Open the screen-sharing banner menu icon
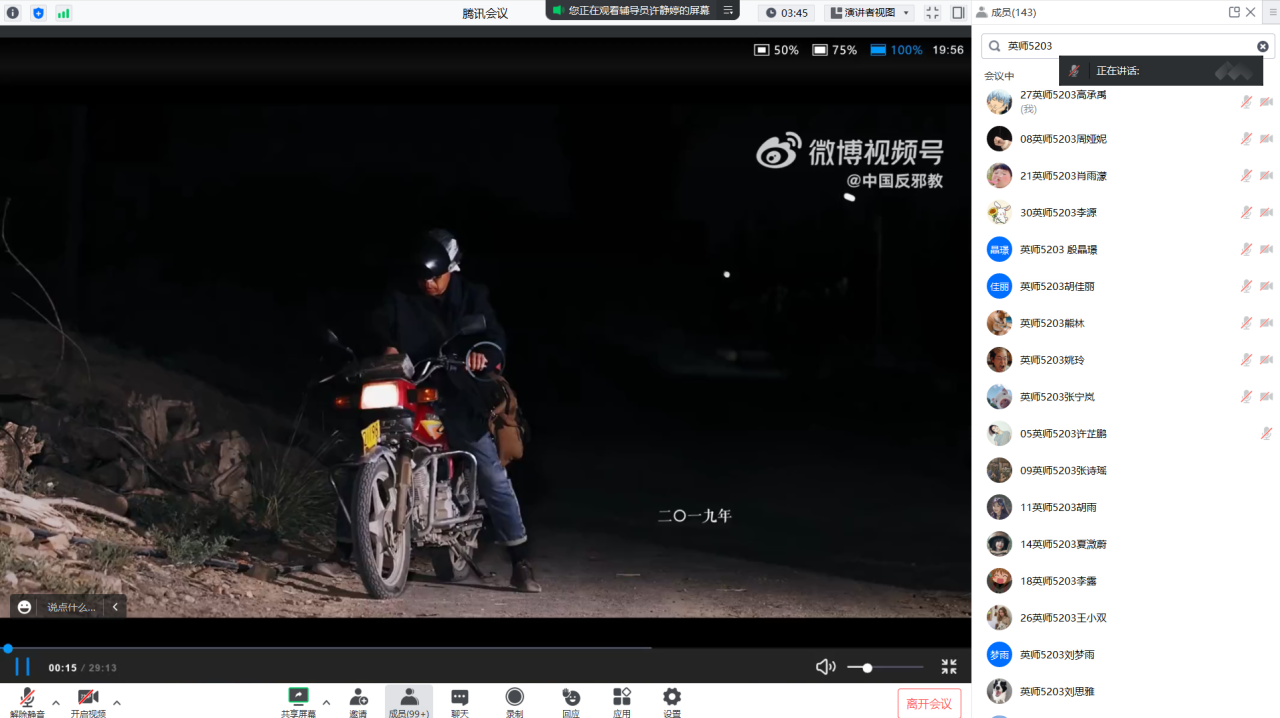This screenshot has height=718, width=1280. [x=728, y=10]
